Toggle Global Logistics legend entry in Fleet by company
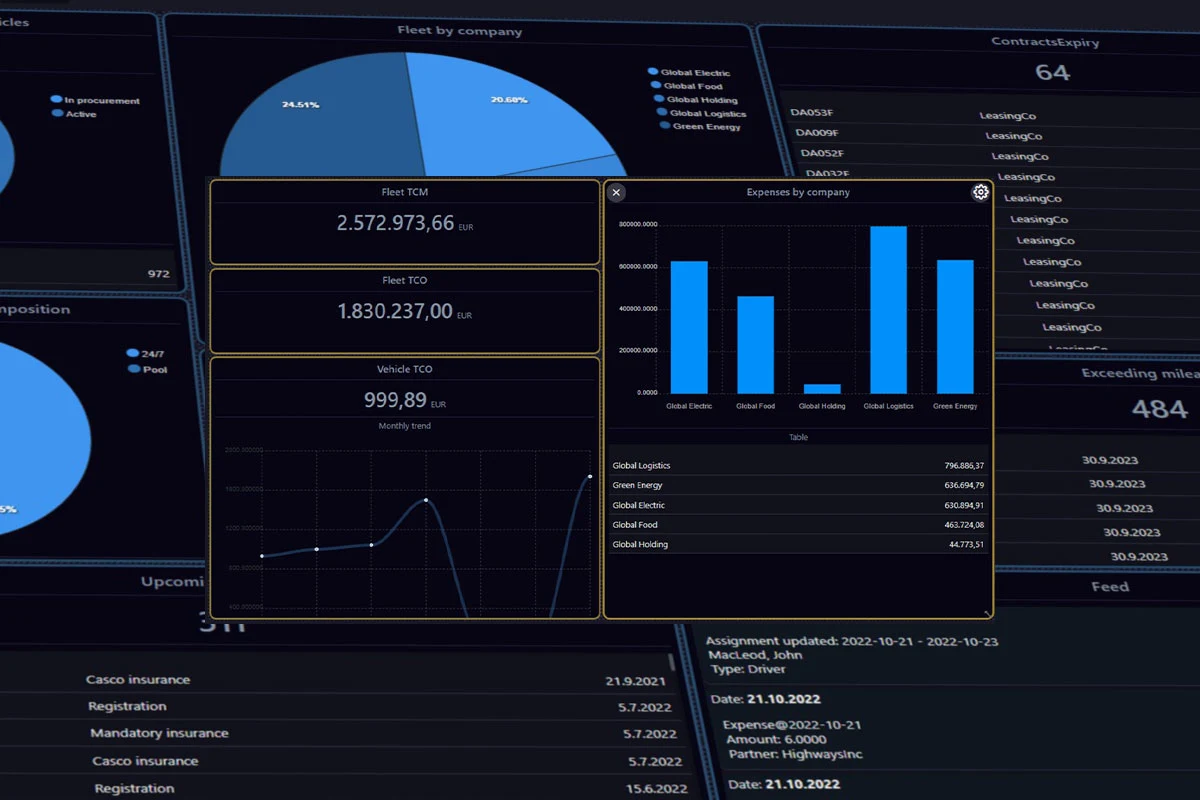Viewport: 1200px width, 800px height. (701, 113)
